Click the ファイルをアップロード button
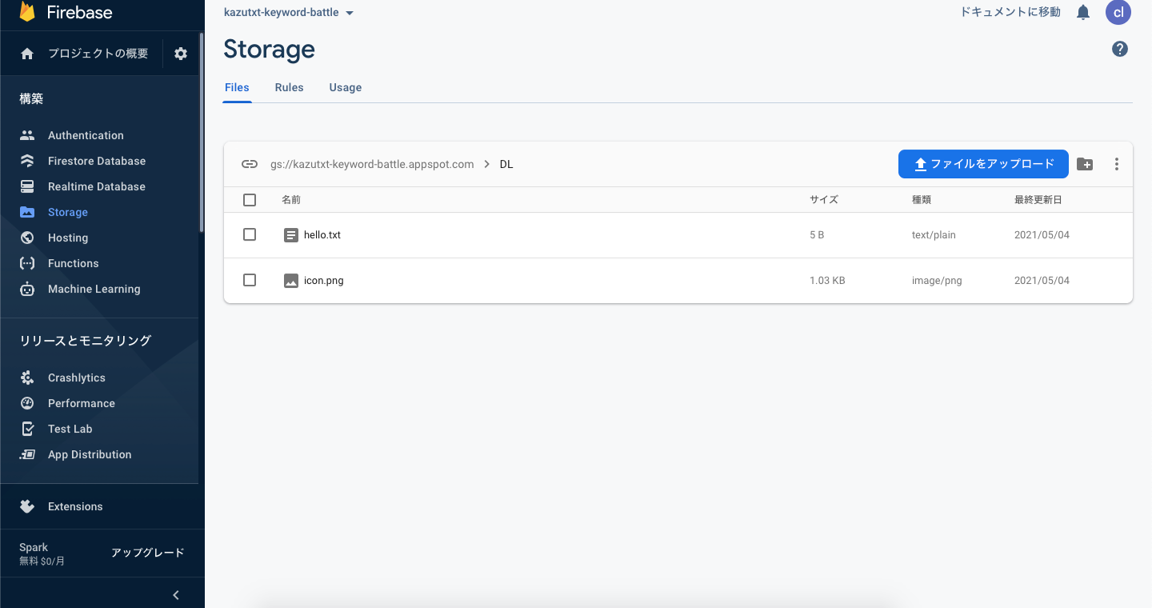 [983, 164]
